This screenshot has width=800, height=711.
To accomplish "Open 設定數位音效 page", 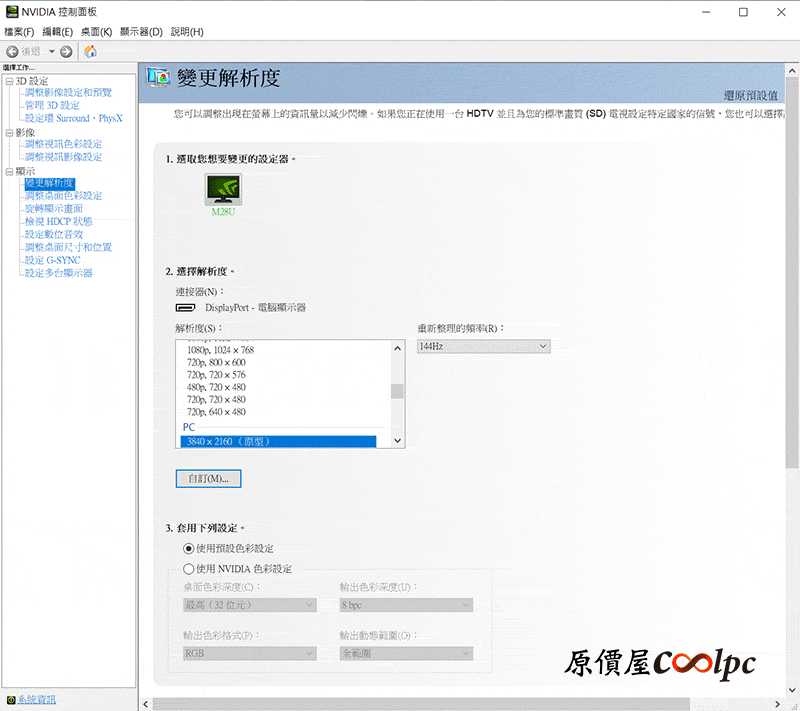I will pyautogui.click(x=54, y=234).
